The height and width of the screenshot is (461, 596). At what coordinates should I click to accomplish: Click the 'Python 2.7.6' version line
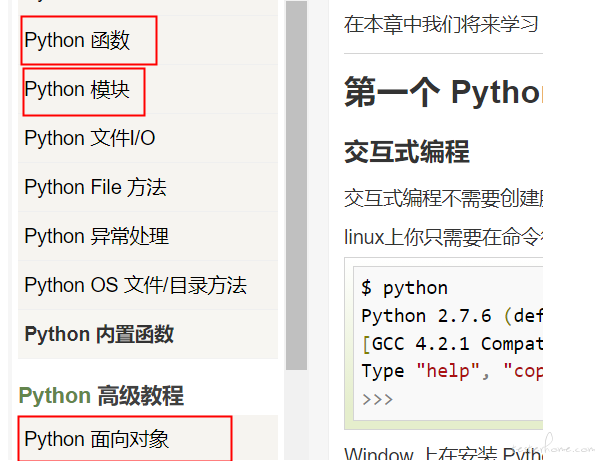click(452, 316)
